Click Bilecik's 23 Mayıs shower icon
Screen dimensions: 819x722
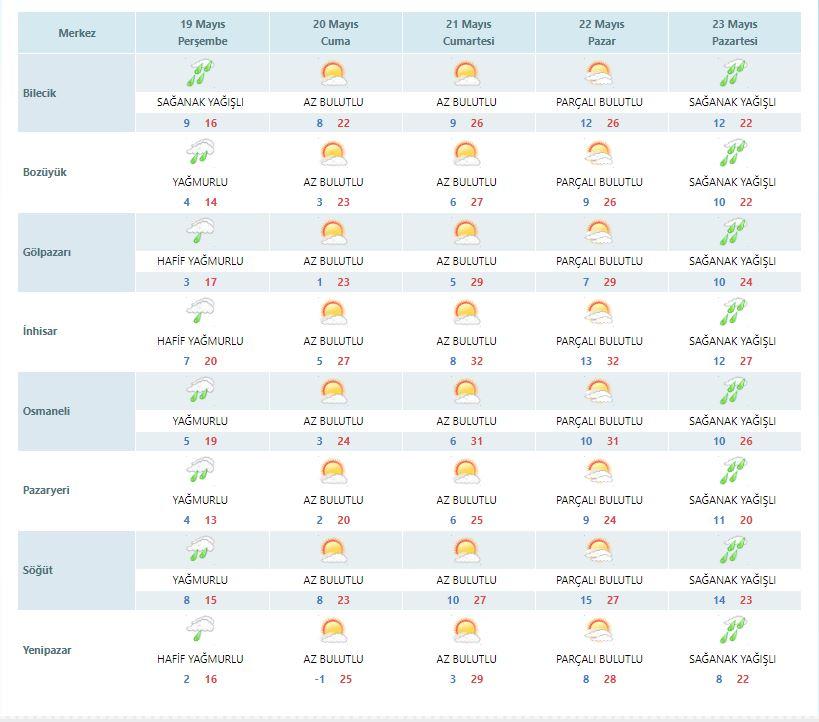[x=733, y=73]
